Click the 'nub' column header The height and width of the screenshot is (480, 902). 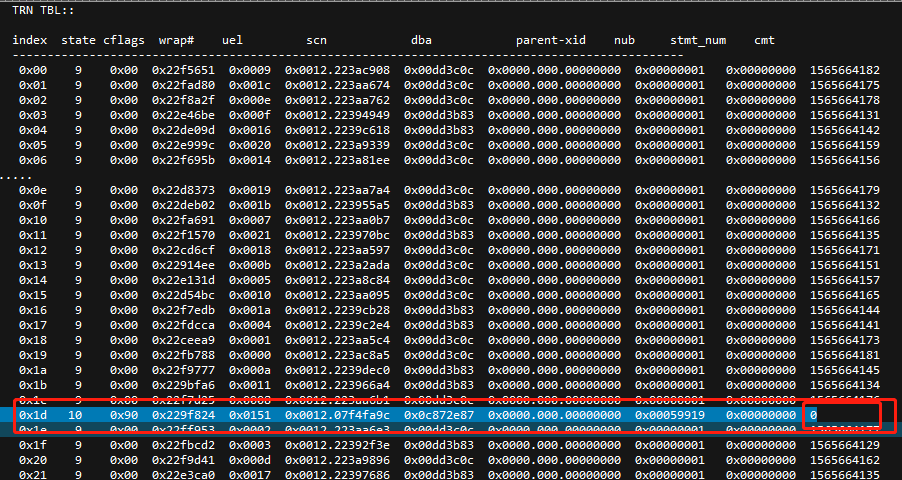(x=624, y=40)
